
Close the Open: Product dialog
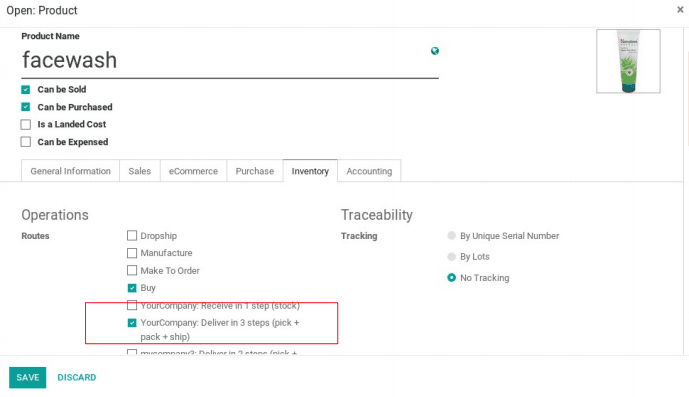[x=680, y=10]
